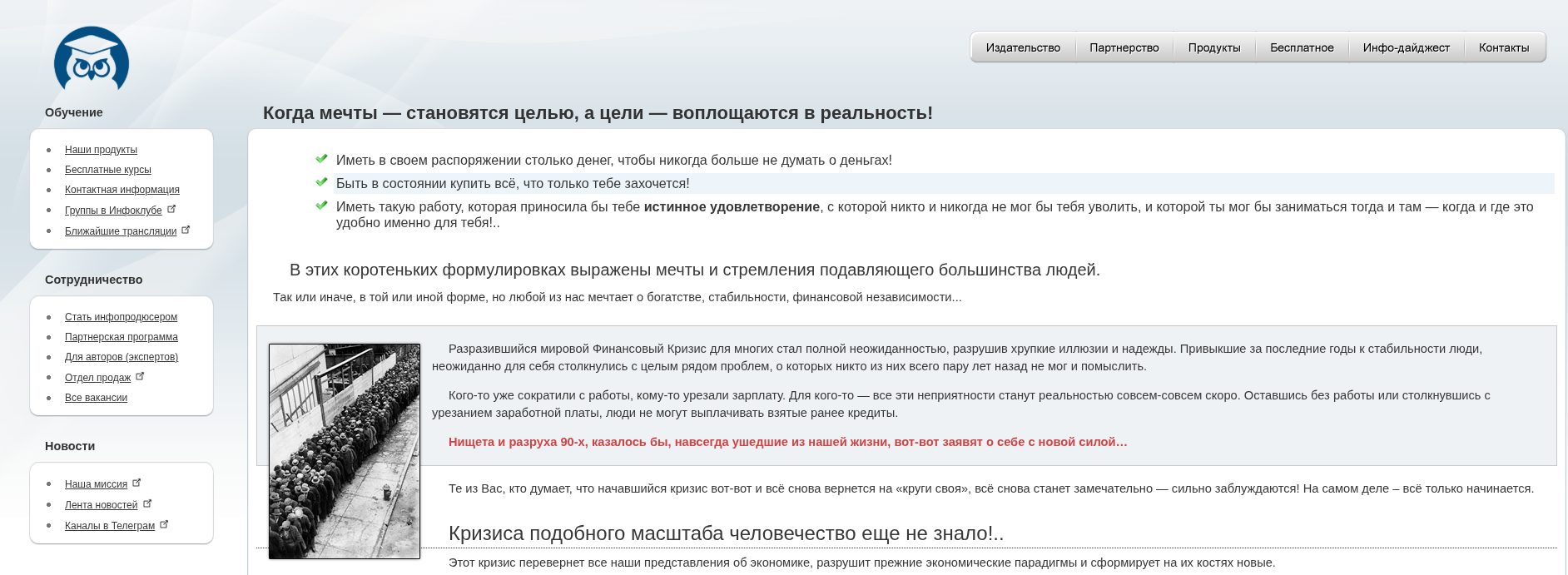Click the external-link icon beside Лента новостей
This screenshot has width=1568, height=575.
click(147, 503)
